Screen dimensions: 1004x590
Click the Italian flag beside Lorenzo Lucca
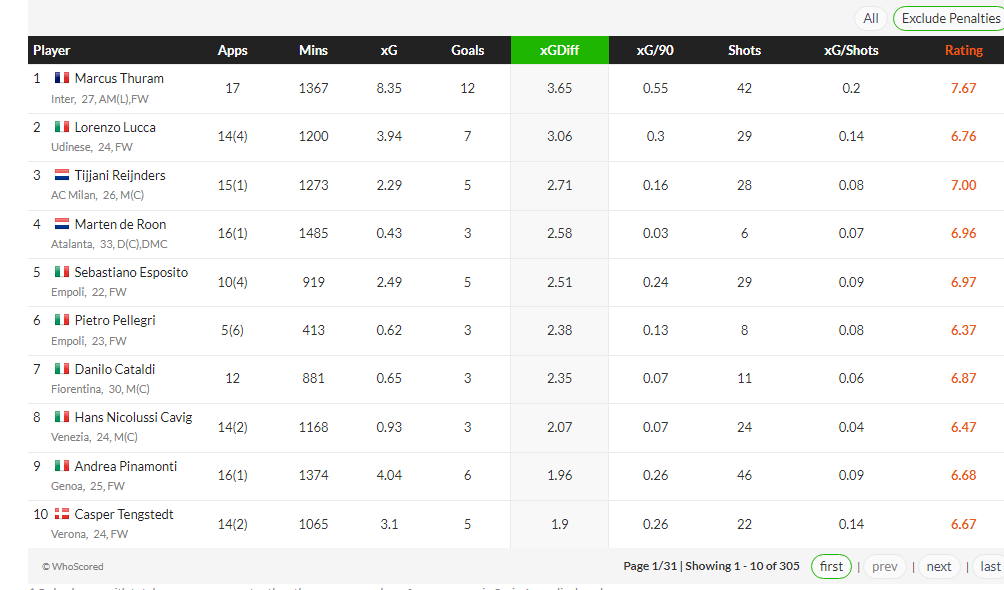click(62, 127)
